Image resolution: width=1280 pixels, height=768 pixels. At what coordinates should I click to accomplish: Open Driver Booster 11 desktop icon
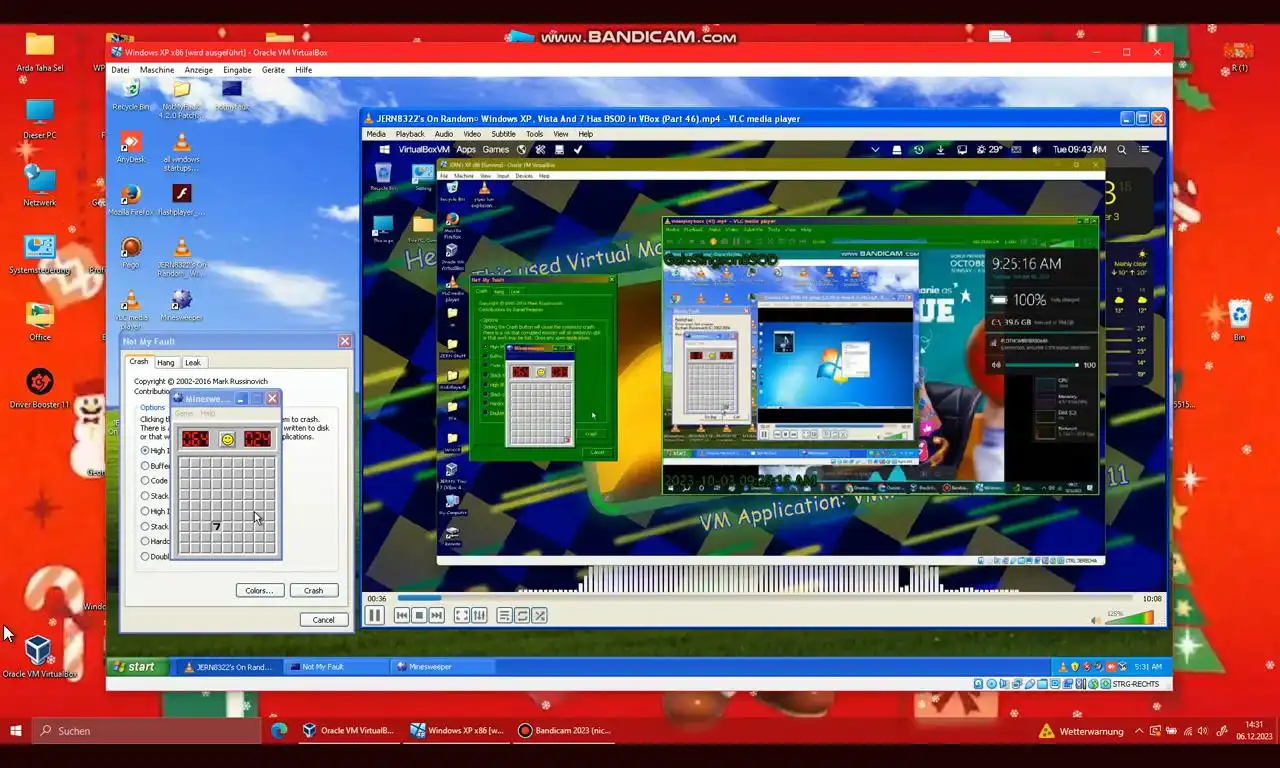click(x=40, y=389)
